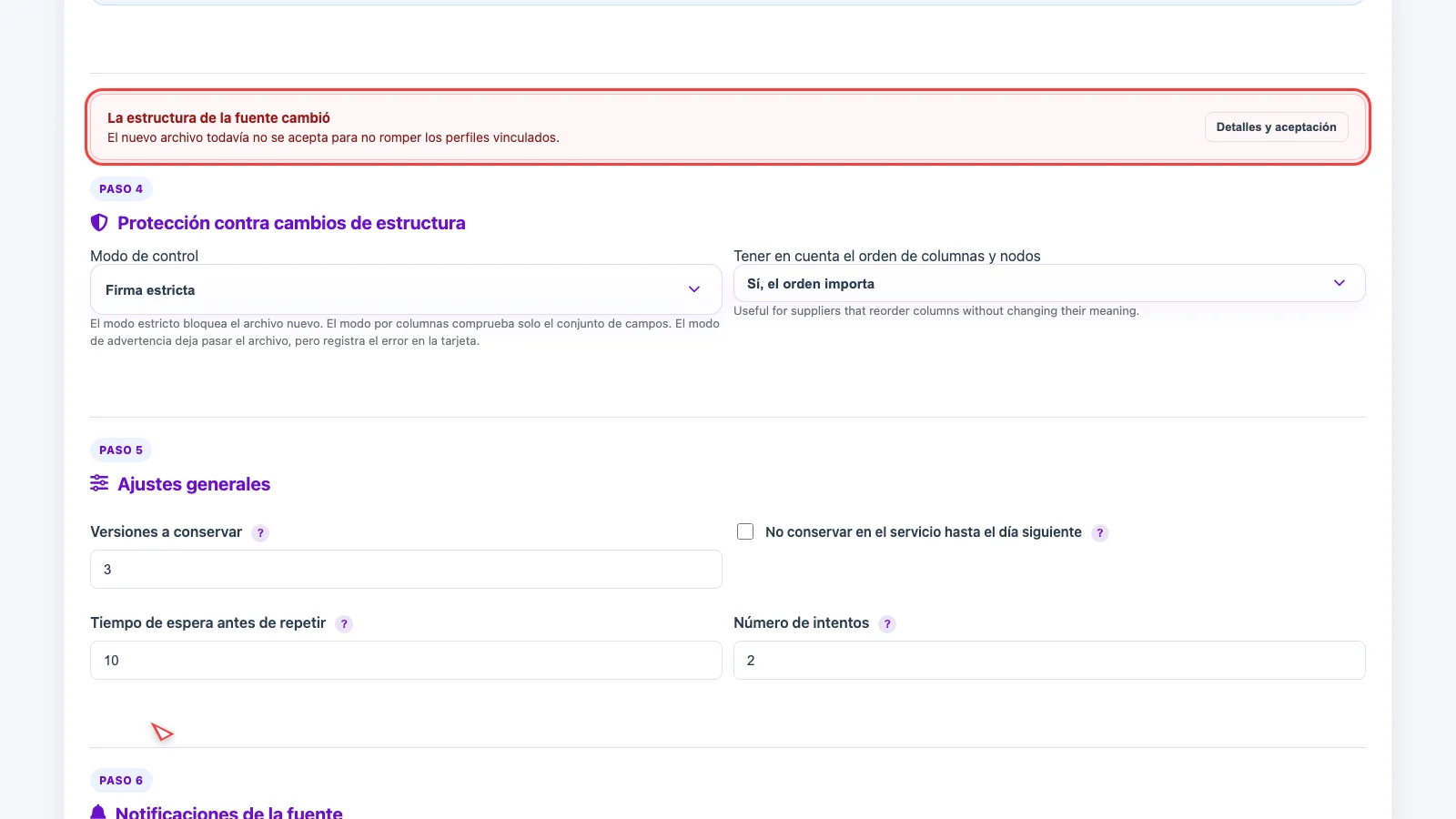
Task: Click the PASO 6 badge
Action: click(121, 780)
